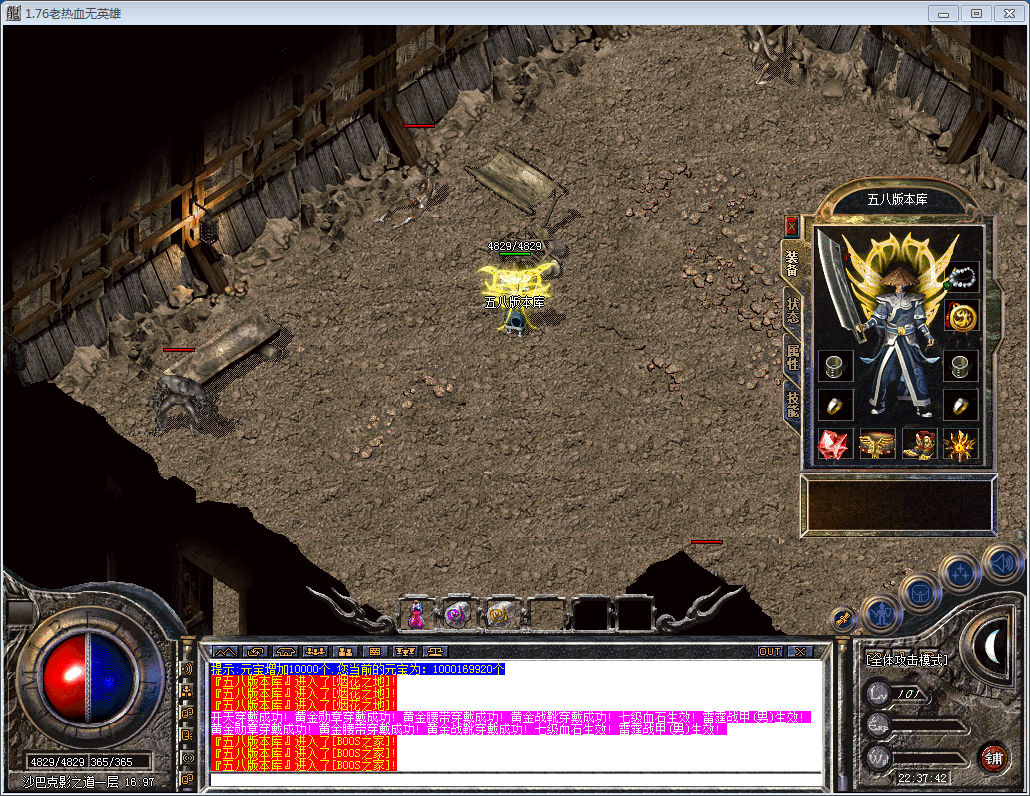Select the golden sun gem slot

960,445
